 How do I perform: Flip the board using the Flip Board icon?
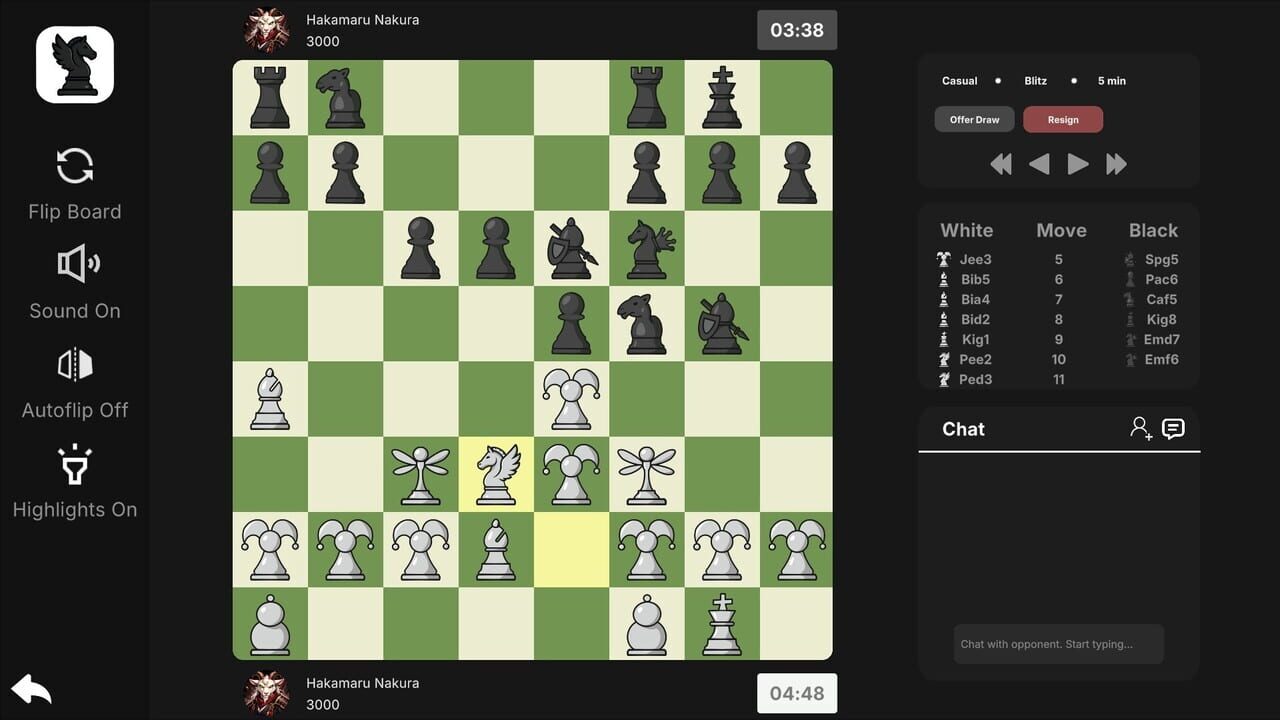74,165
